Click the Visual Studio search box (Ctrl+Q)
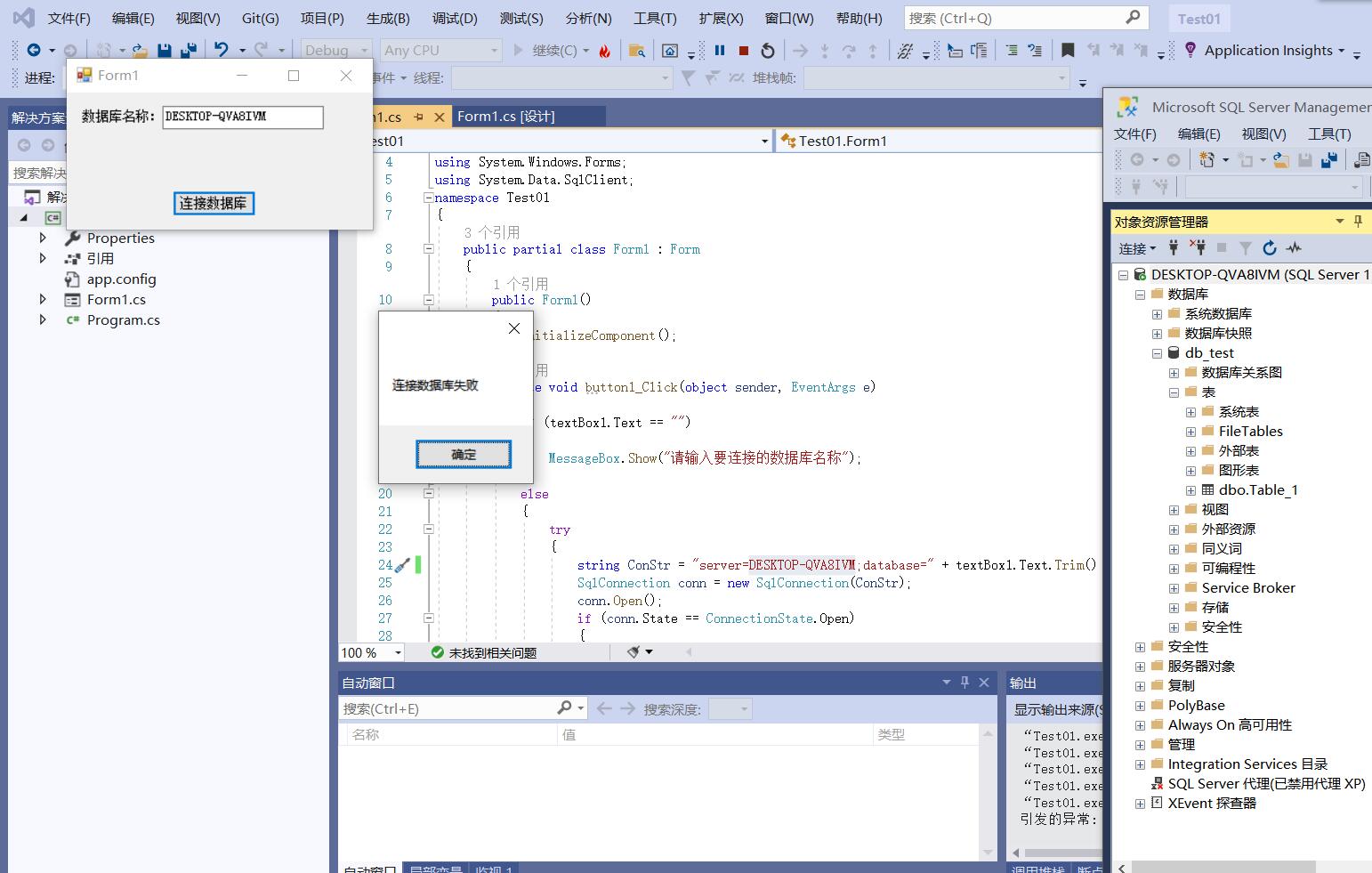1372x873 pixels. click(x=1026, y=18)
